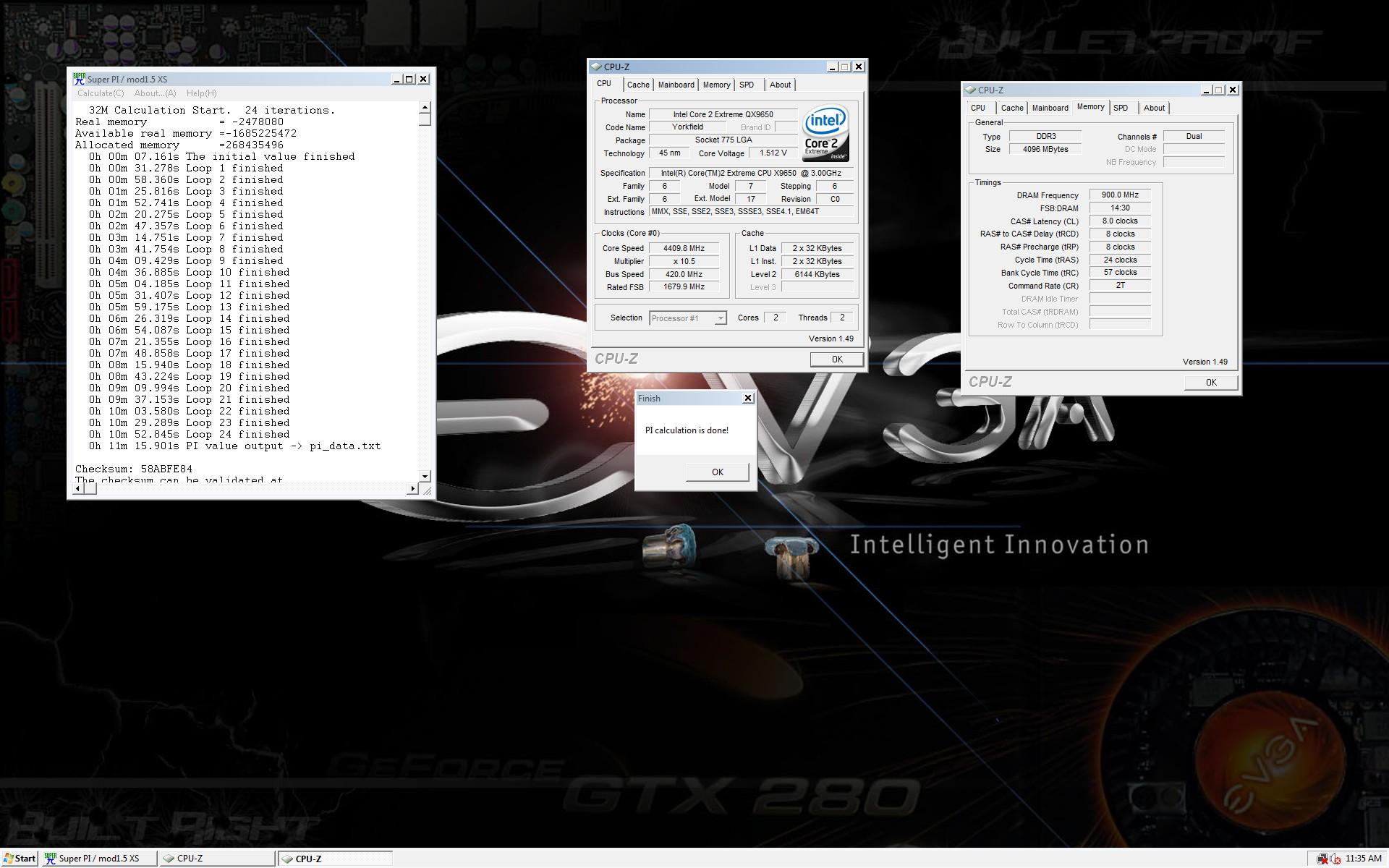Open the About...(A) menu in Super PI

pyautogui.click(x=155, y=93)
